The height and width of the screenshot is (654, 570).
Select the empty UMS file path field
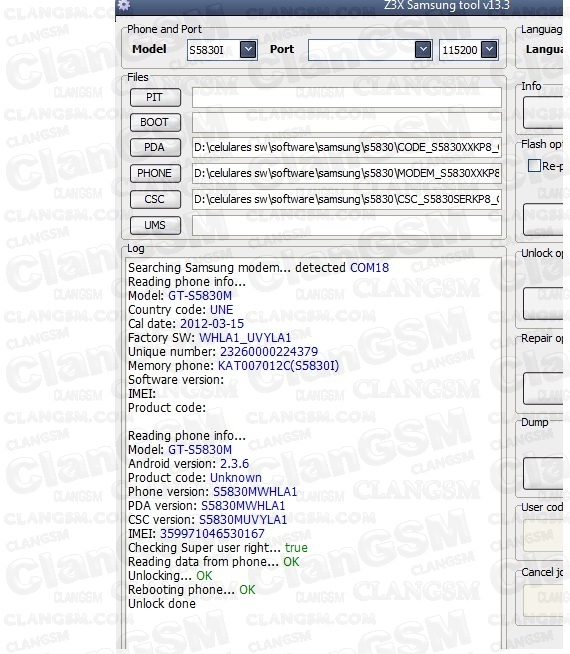(347, 225)
